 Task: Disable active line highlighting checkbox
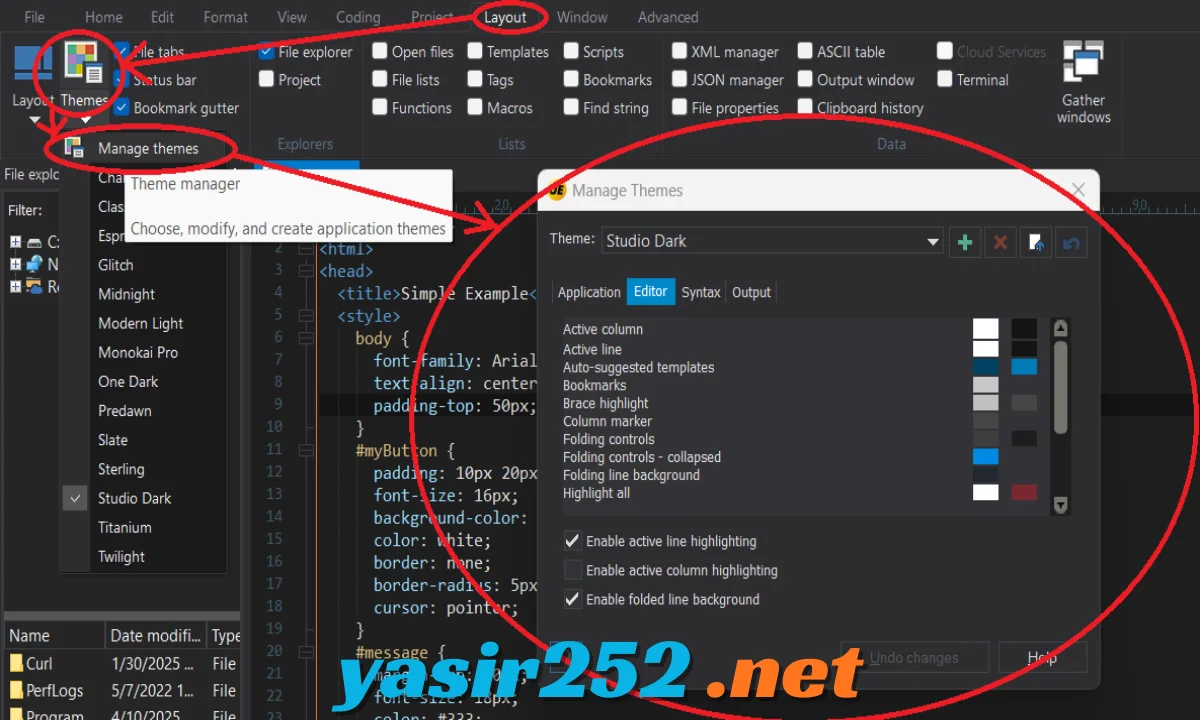(572, 541)
